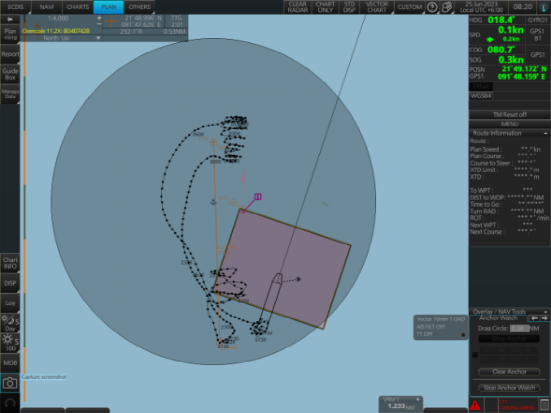Adjust brightness sun icon showing 100
The width and height of the screenshot is (551, 413).
10,343
